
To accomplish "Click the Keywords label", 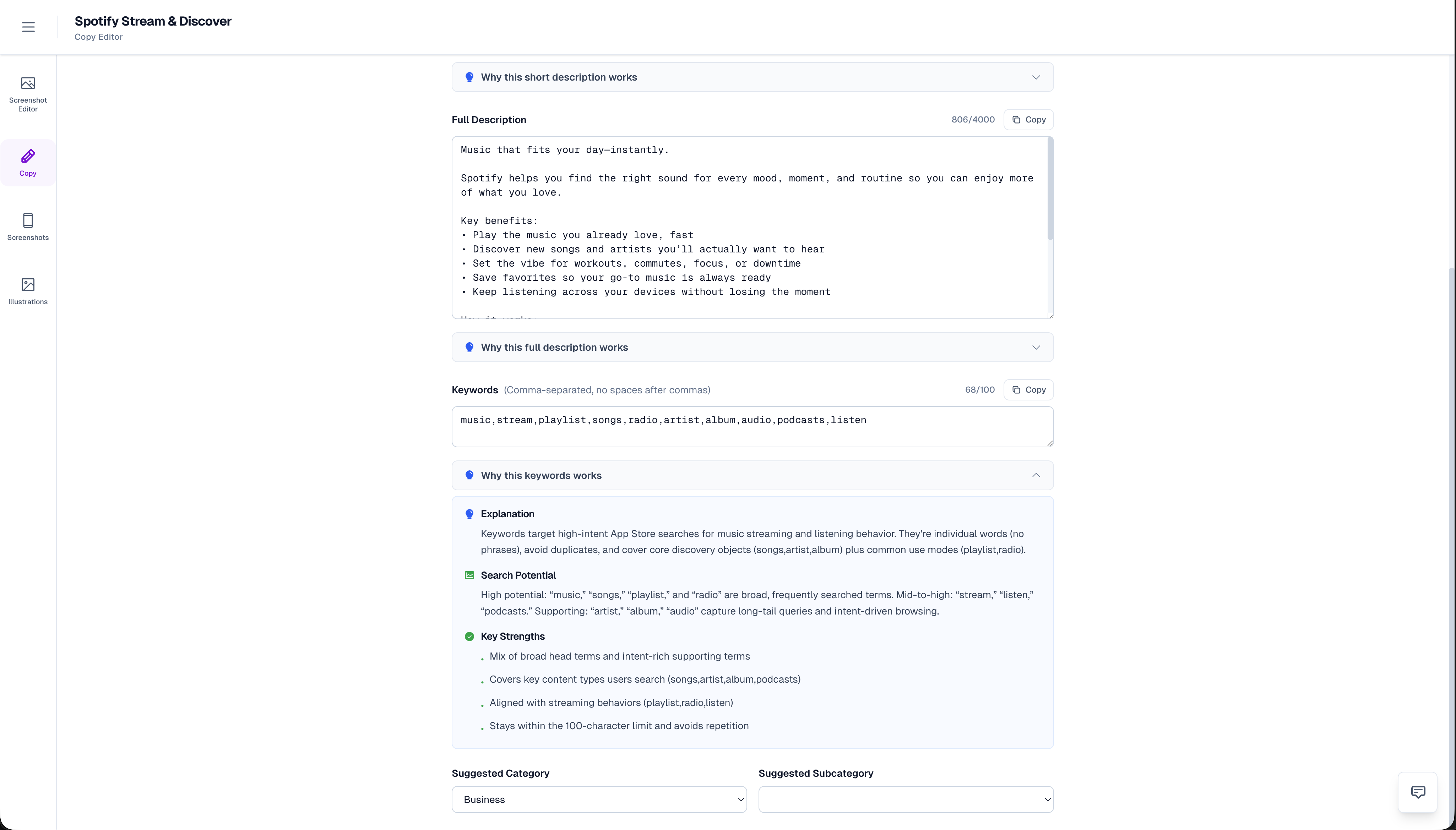I will pyautogui.click(x=474, y=390).
